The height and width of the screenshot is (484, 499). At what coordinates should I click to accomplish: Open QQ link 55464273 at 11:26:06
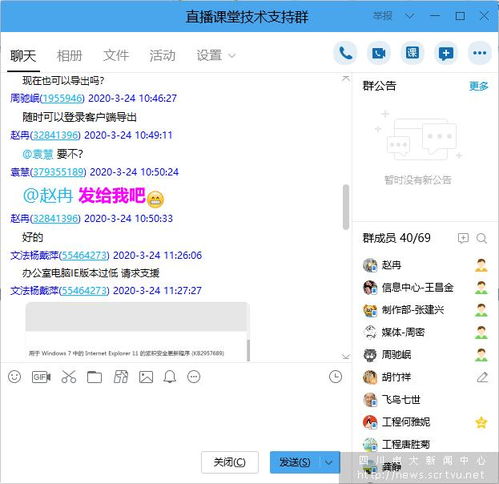pyautogui.click(x=84, y=255)
